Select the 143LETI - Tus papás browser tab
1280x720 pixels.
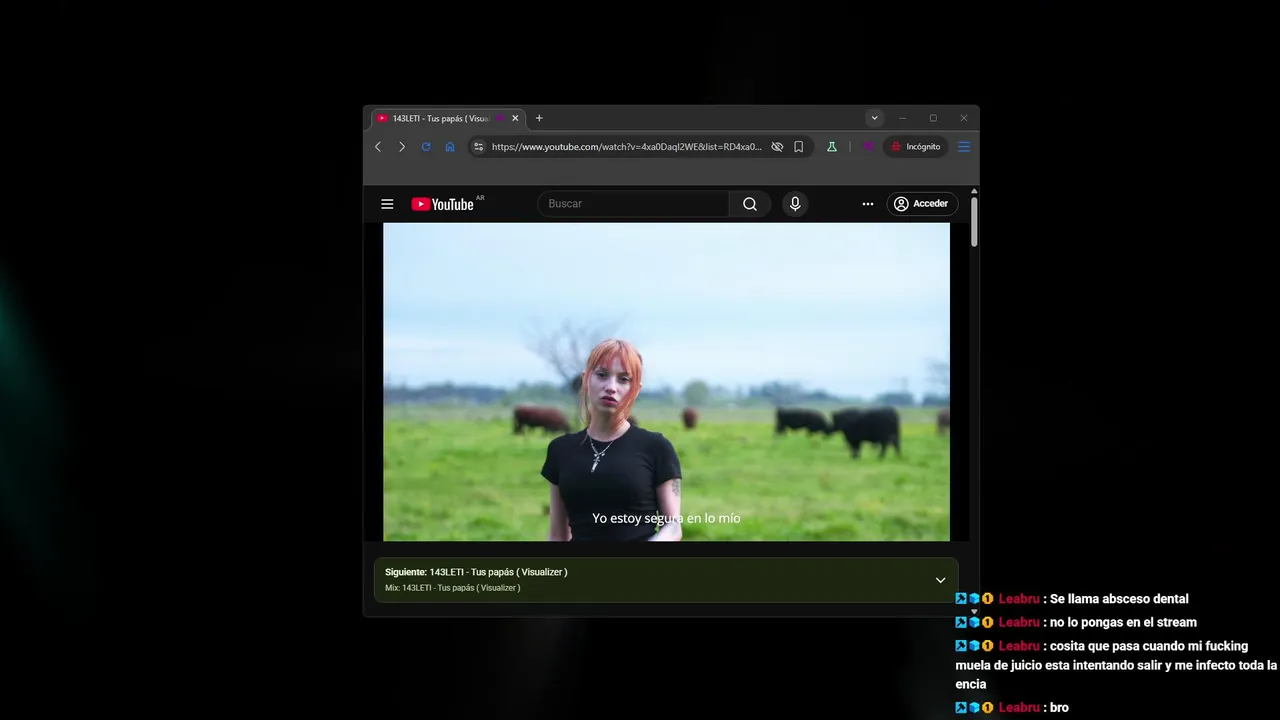[x=448, y=118]
